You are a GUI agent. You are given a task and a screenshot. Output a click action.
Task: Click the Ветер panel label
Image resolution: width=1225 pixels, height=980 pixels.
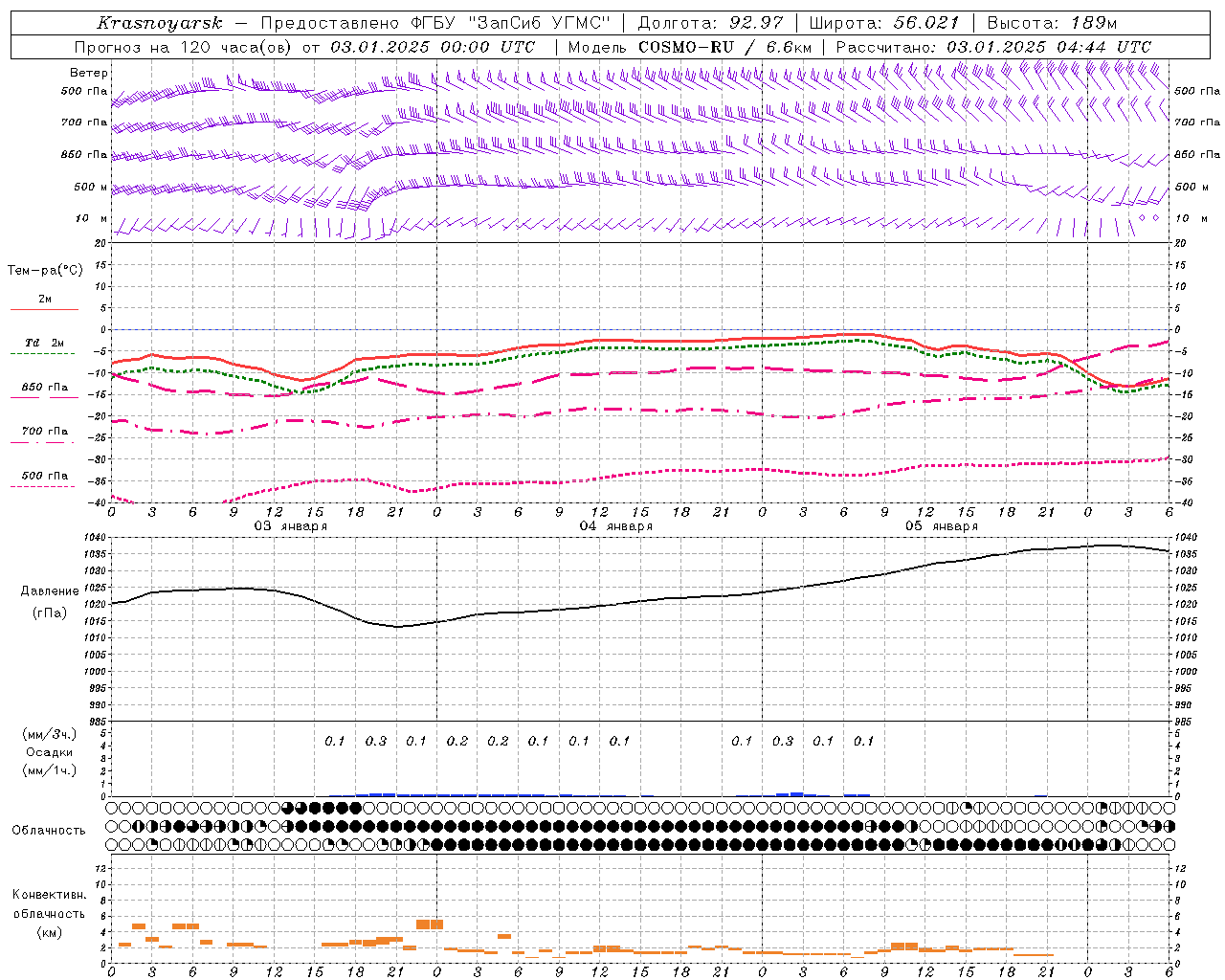[x=88, y=73]
